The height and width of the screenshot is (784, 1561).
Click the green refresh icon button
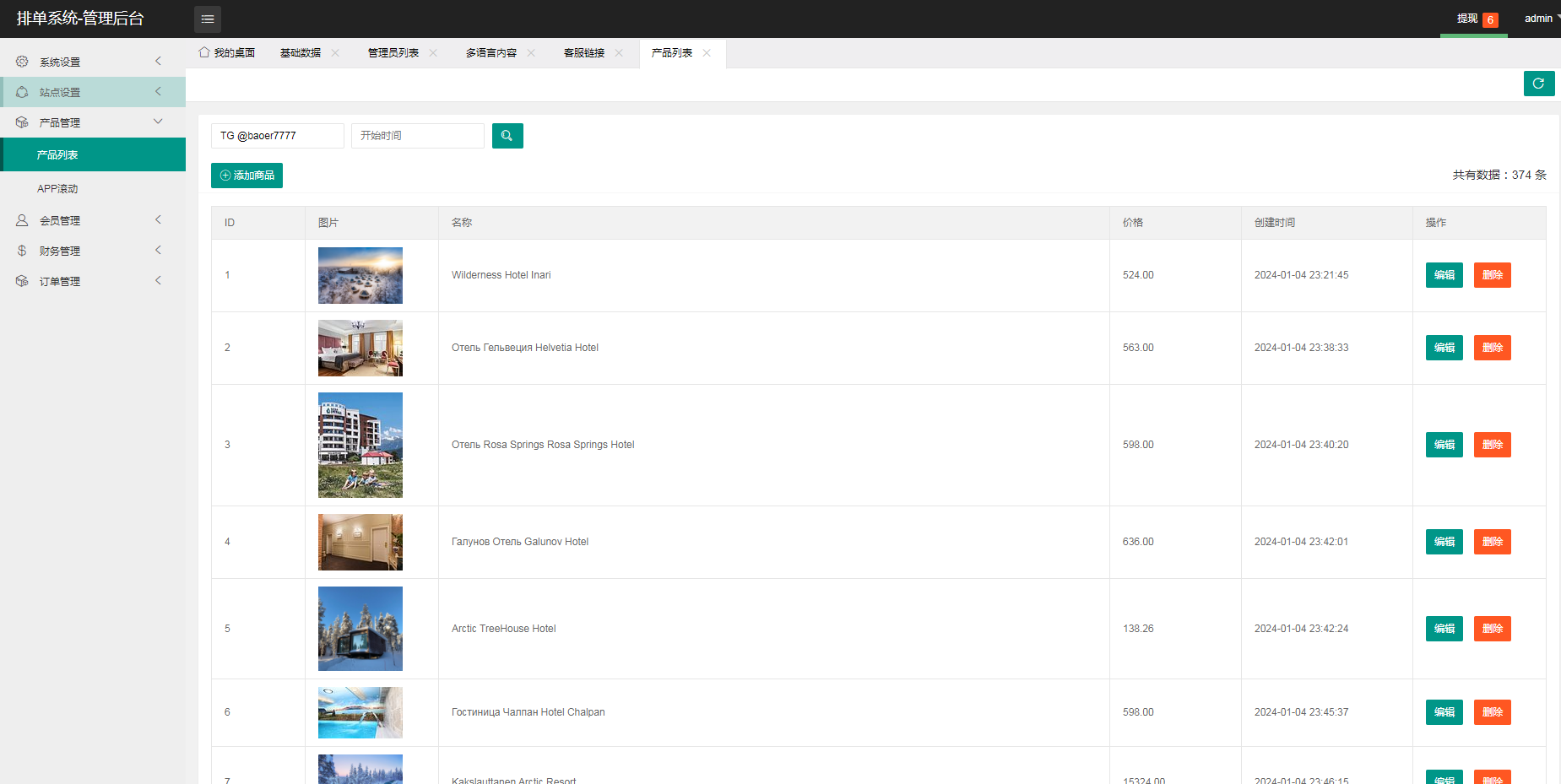tap(1538, 84)
